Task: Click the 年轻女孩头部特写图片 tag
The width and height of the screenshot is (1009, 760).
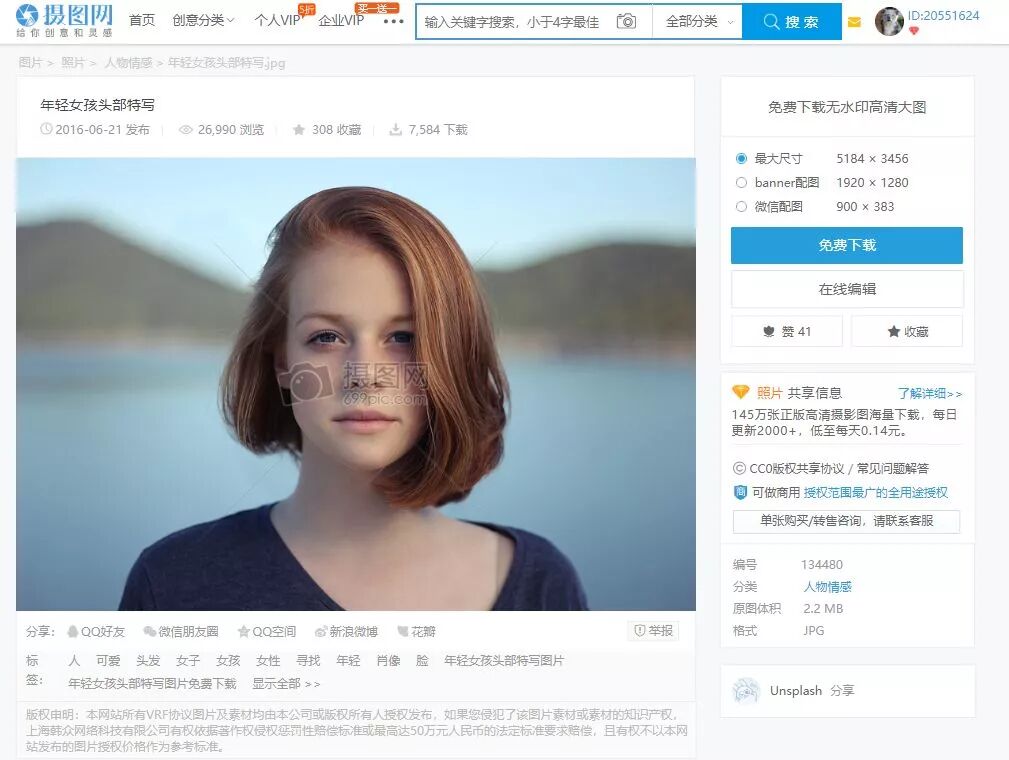Action: click(x=504, y=660)
